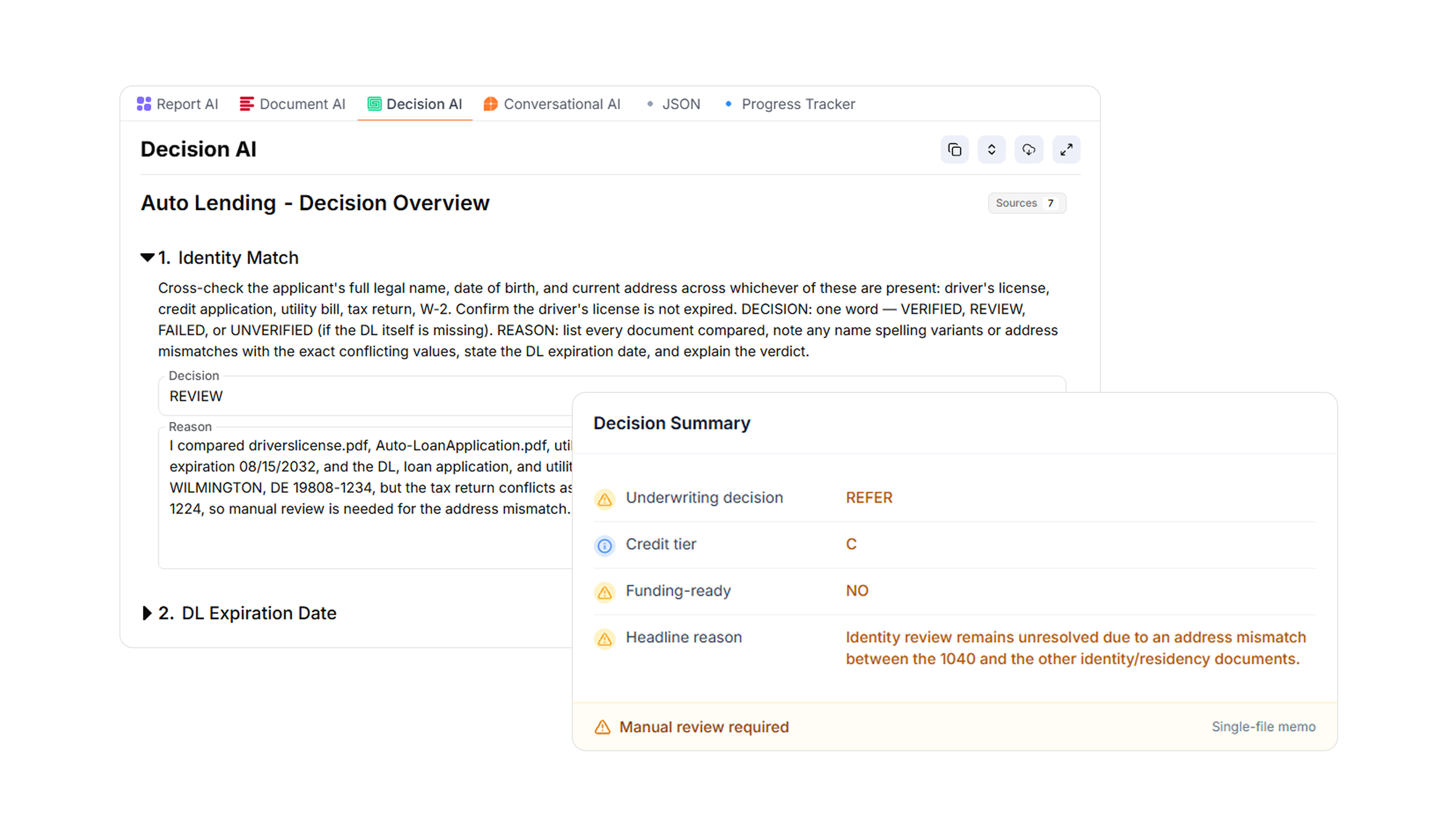Viewport: 1456px width, 836px height.
Task: Open the Sources 7 badge
Action: (x=1027, y=203)
